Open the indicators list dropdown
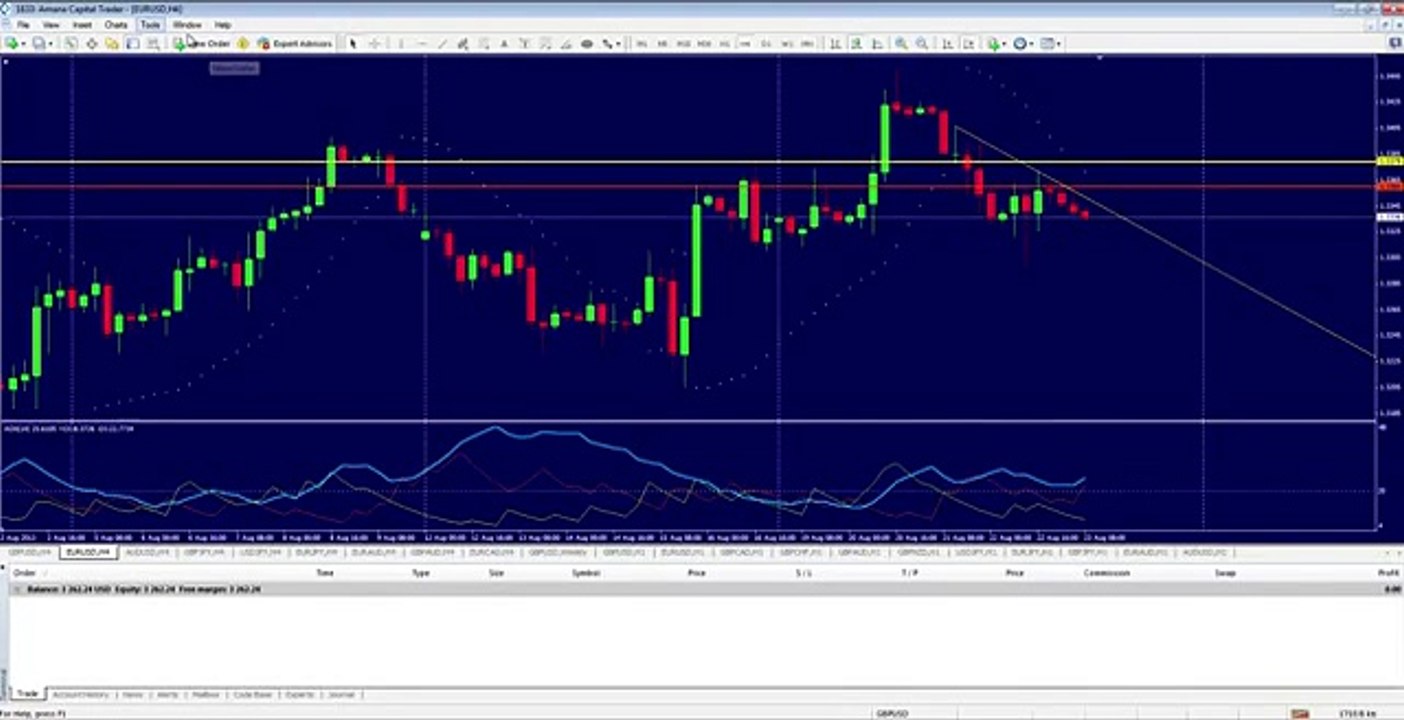The width and height of the screenshot is (1404, 720). 996,43
